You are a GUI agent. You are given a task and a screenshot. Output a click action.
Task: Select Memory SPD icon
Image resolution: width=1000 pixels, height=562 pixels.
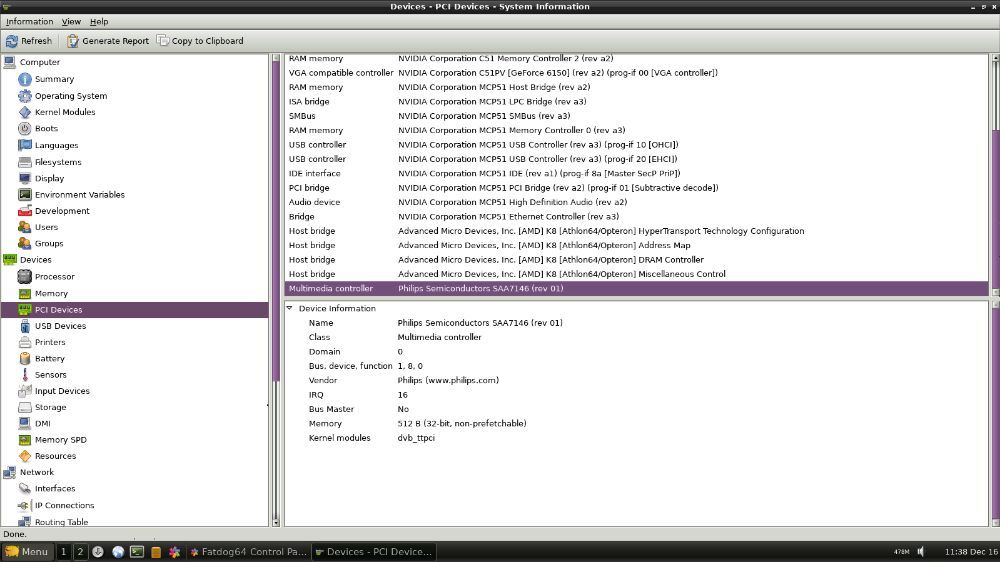coord(25,440)
